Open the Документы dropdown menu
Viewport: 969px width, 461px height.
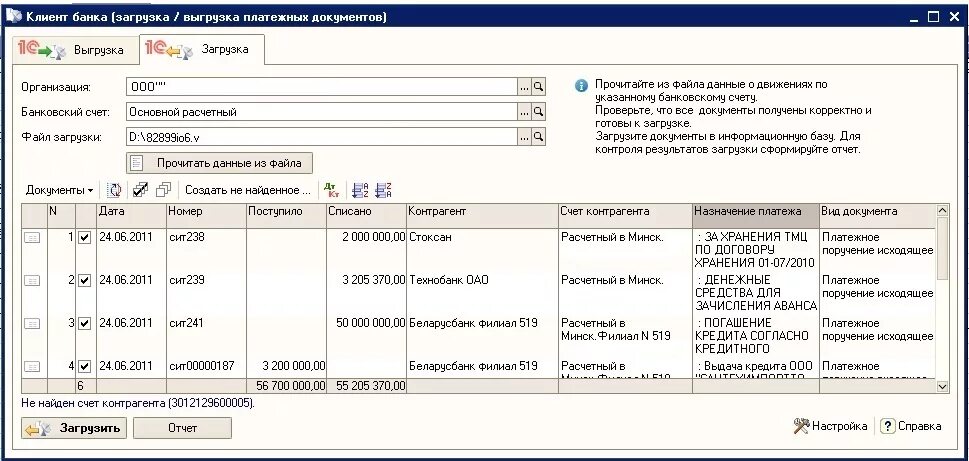tap(59, 190)
